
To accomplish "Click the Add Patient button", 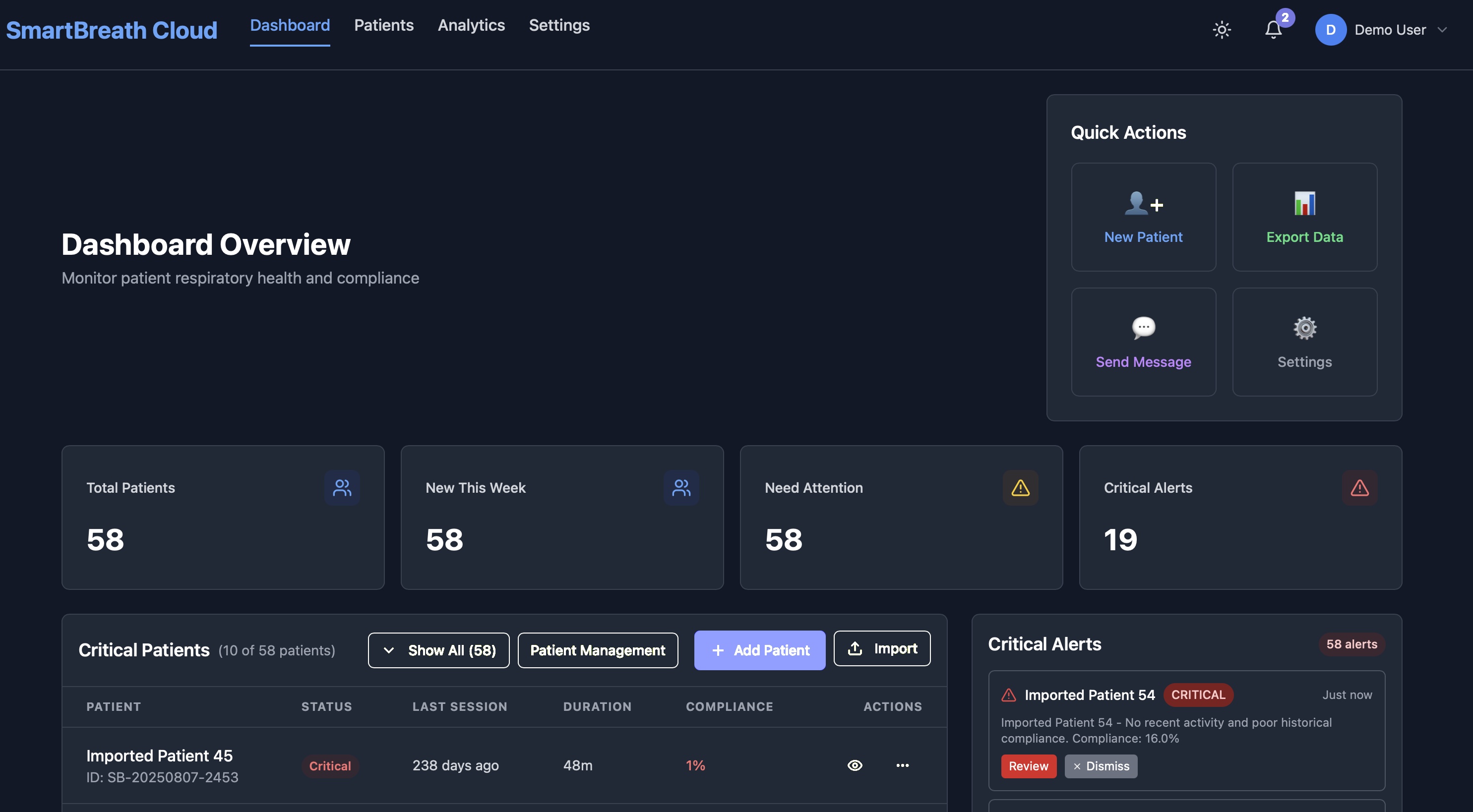I will pyautogui.click(x=759, y=650).
